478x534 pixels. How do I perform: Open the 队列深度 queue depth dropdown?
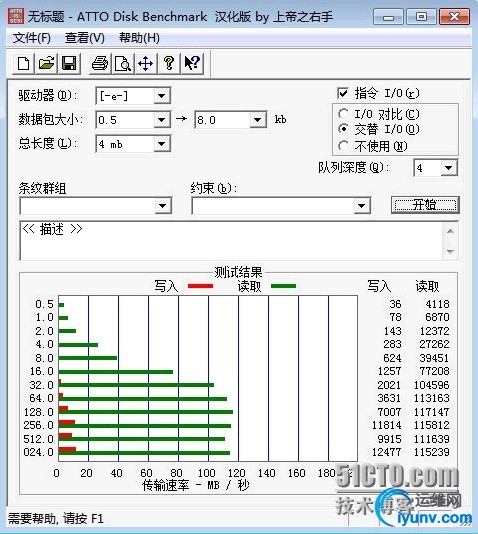click(449, 168)
